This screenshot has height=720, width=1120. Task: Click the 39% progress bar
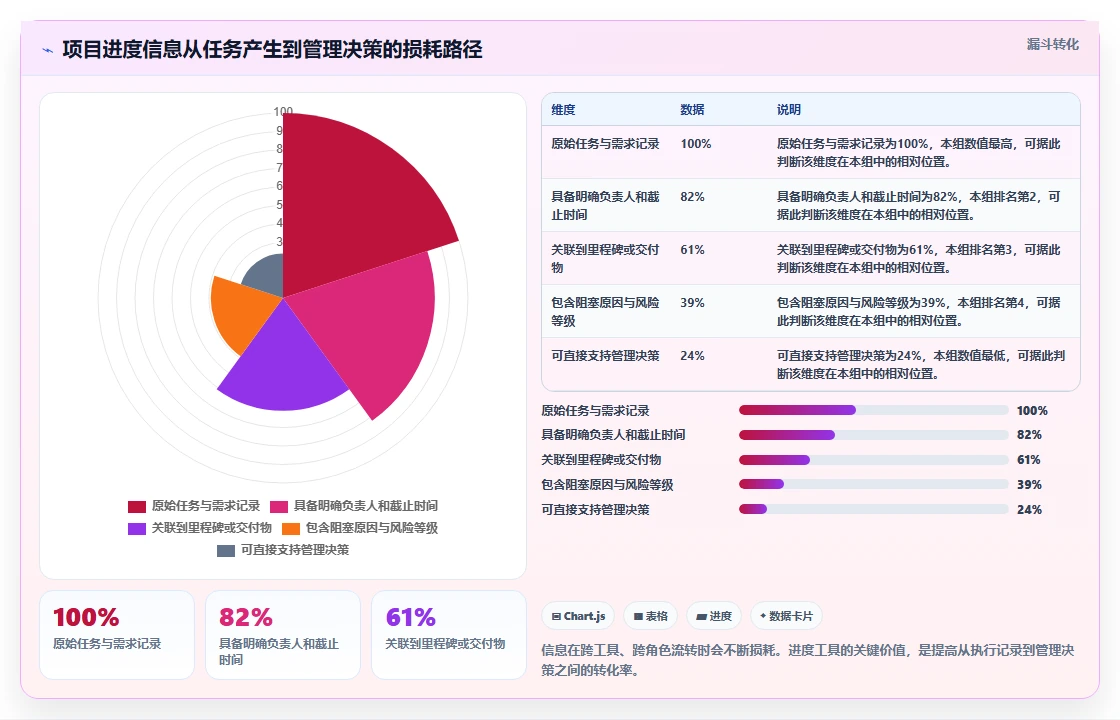click(x=874, y=484)
